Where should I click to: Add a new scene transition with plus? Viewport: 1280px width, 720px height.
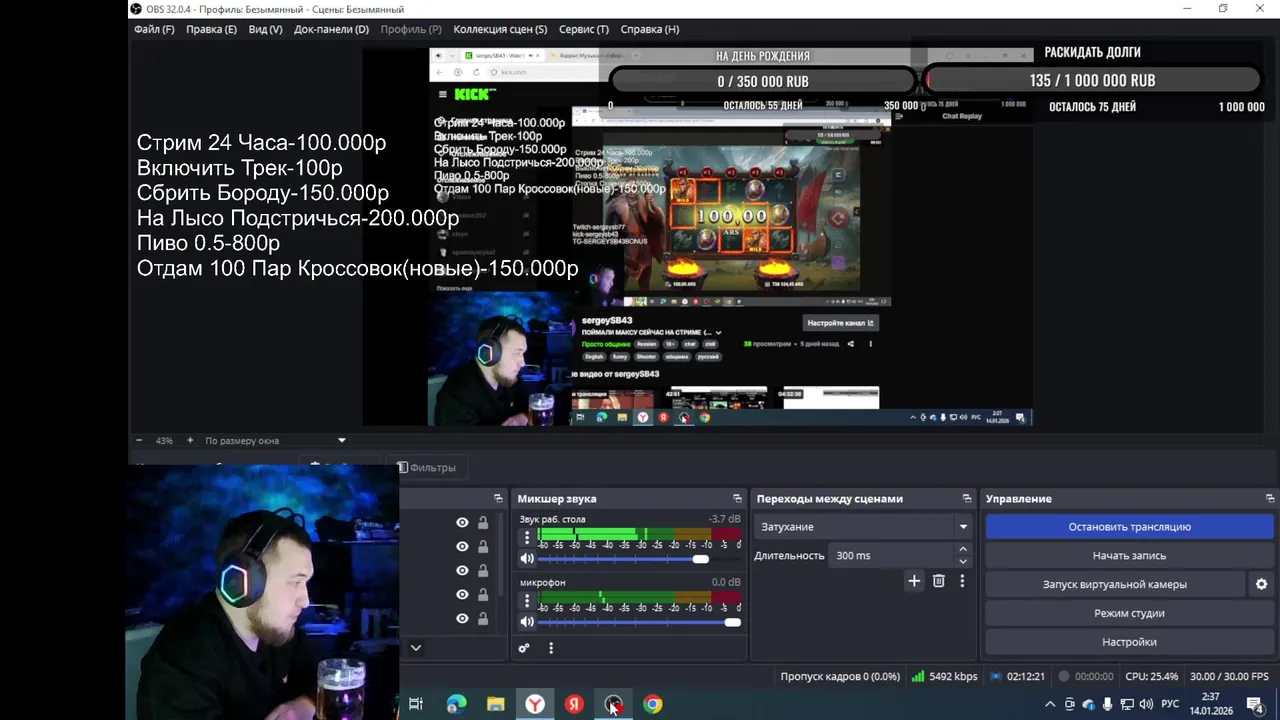click(914, 580)
